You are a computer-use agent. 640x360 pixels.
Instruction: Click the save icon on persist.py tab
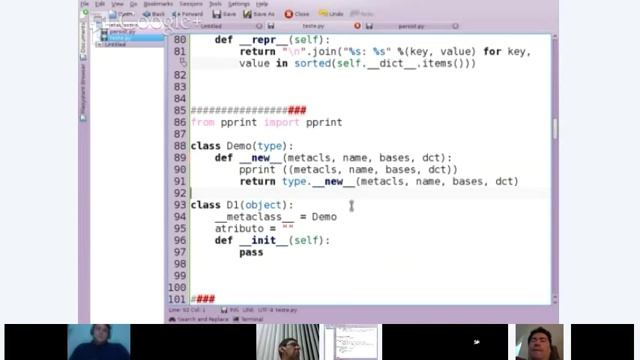pyautogui.click(x=369, y=26)
